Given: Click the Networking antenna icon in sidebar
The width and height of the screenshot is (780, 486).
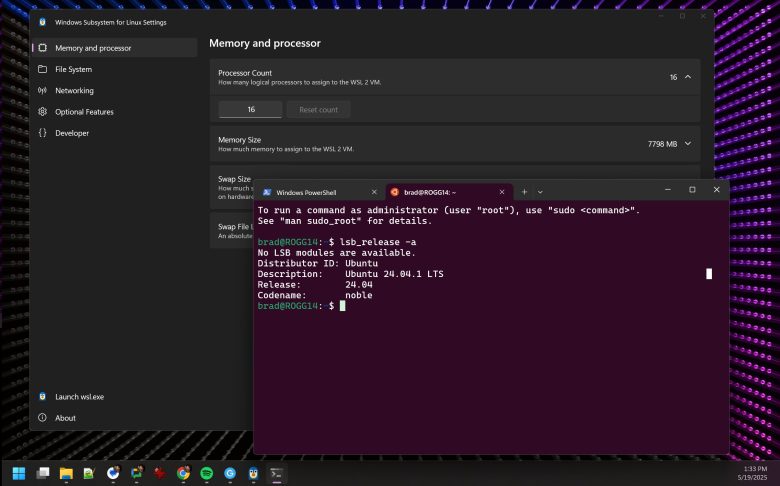Looking at the screenshot, I should tap(43, 91).
